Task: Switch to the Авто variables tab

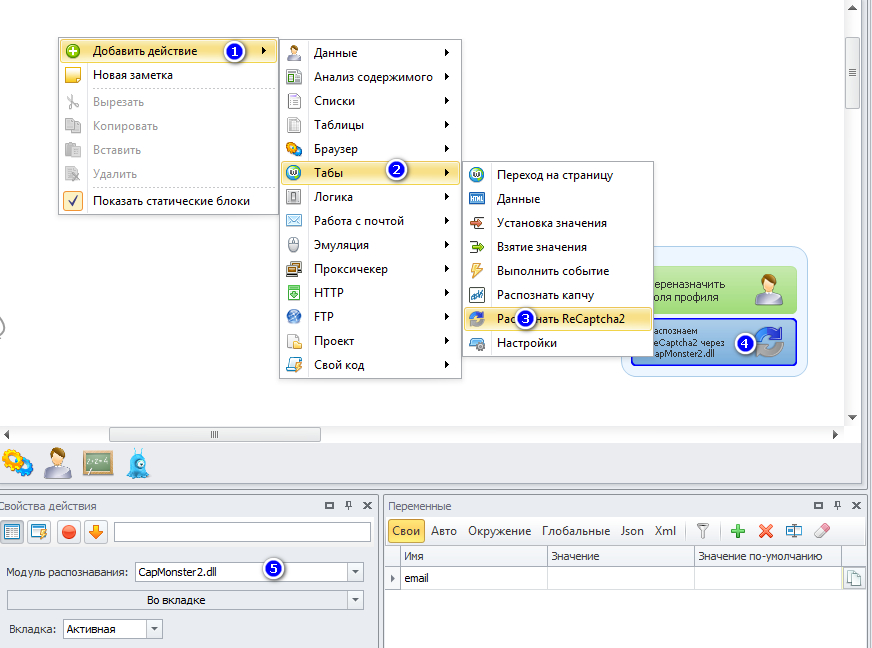Action: [x=444, y=531]
